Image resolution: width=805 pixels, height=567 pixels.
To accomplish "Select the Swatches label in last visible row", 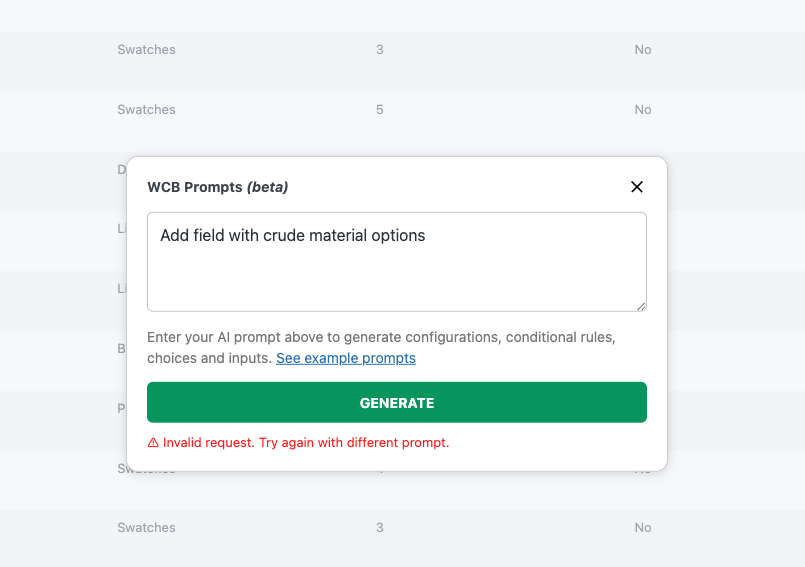I will pyautogui.click(x=146, y=528).
